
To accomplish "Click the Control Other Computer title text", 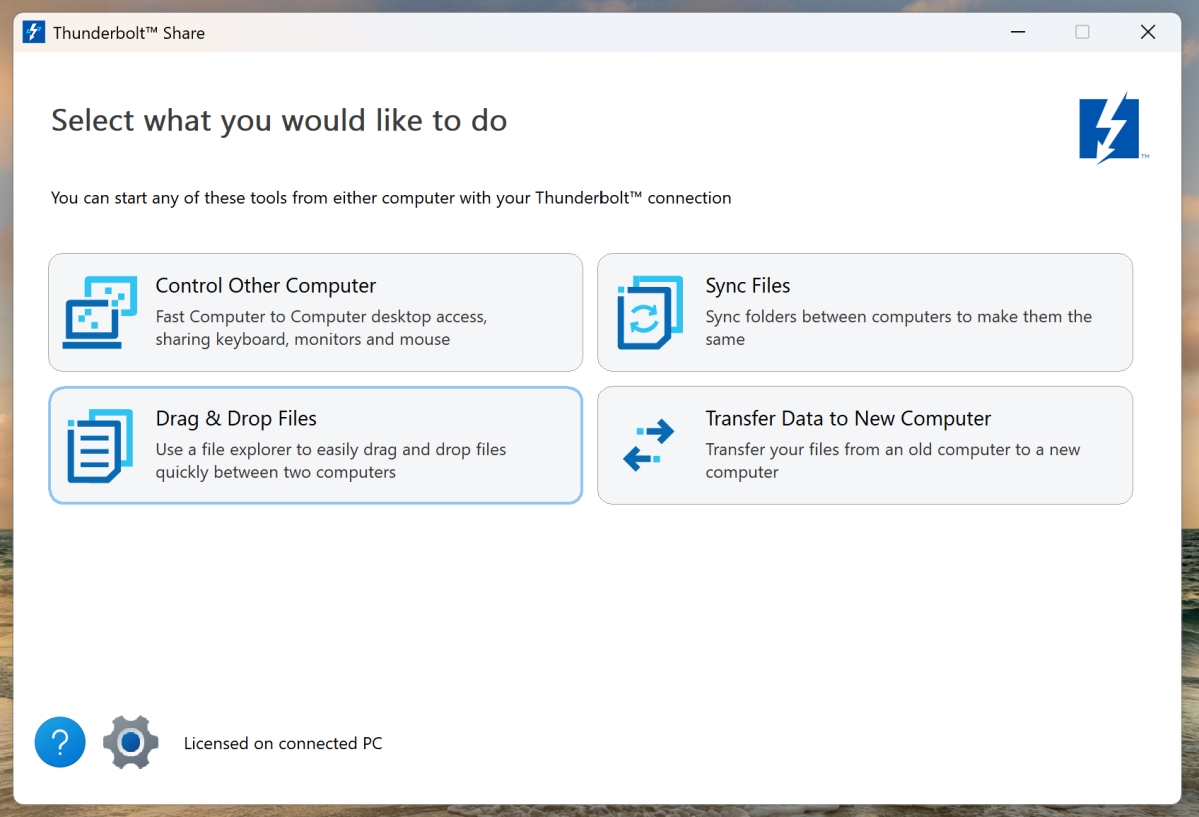I will pyautogui.click(x=265, y=285).
